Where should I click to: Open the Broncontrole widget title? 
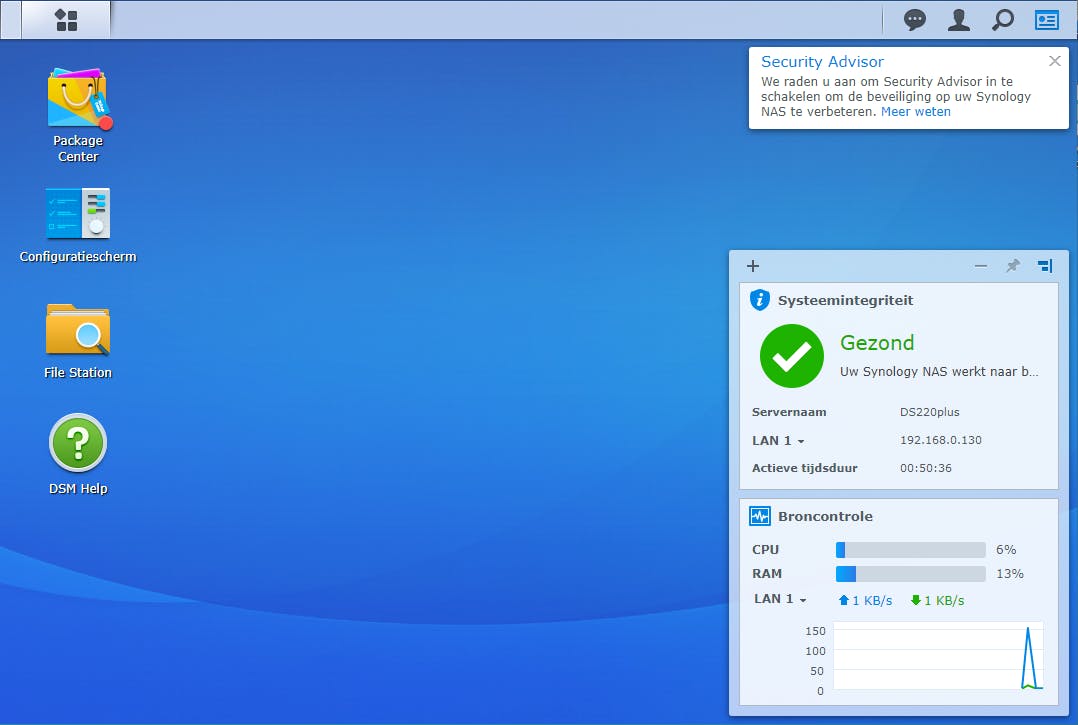point(825,516)
